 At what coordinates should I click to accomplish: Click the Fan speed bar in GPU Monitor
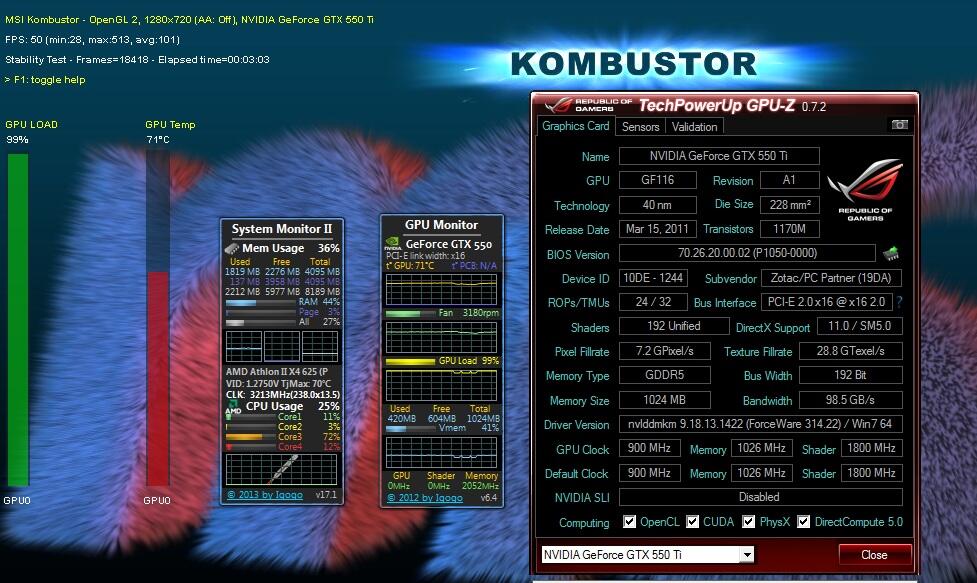[411, 313]
